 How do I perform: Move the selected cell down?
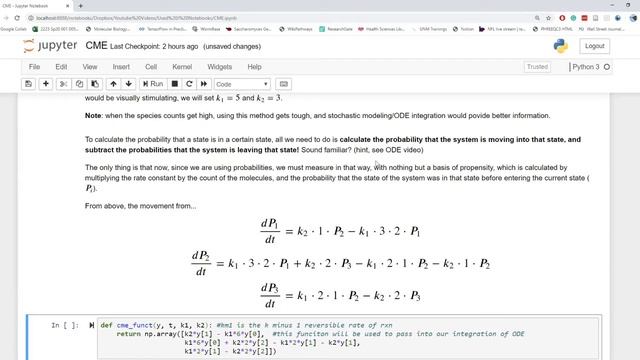point(129,84)
